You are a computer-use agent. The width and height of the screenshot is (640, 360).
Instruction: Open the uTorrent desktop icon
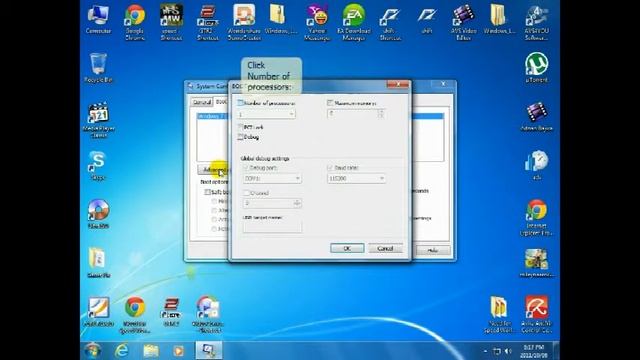[x=536, y=68]
